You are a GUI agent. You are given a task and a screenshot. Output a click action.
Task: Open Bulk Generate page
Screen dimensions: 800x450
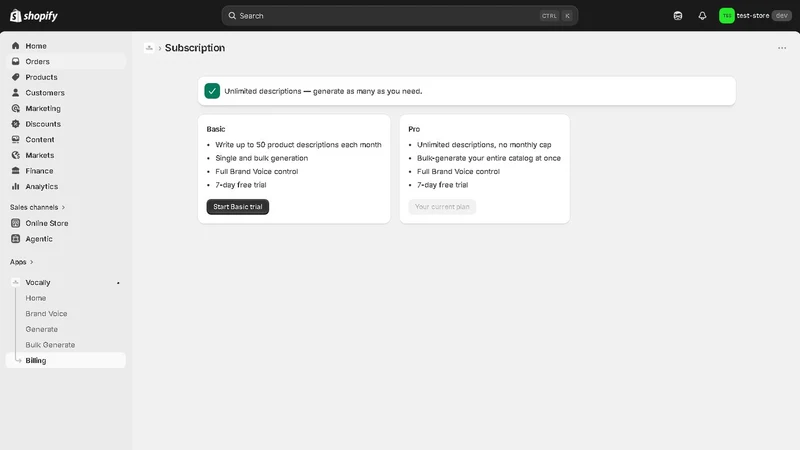click(x=50, y=345)
